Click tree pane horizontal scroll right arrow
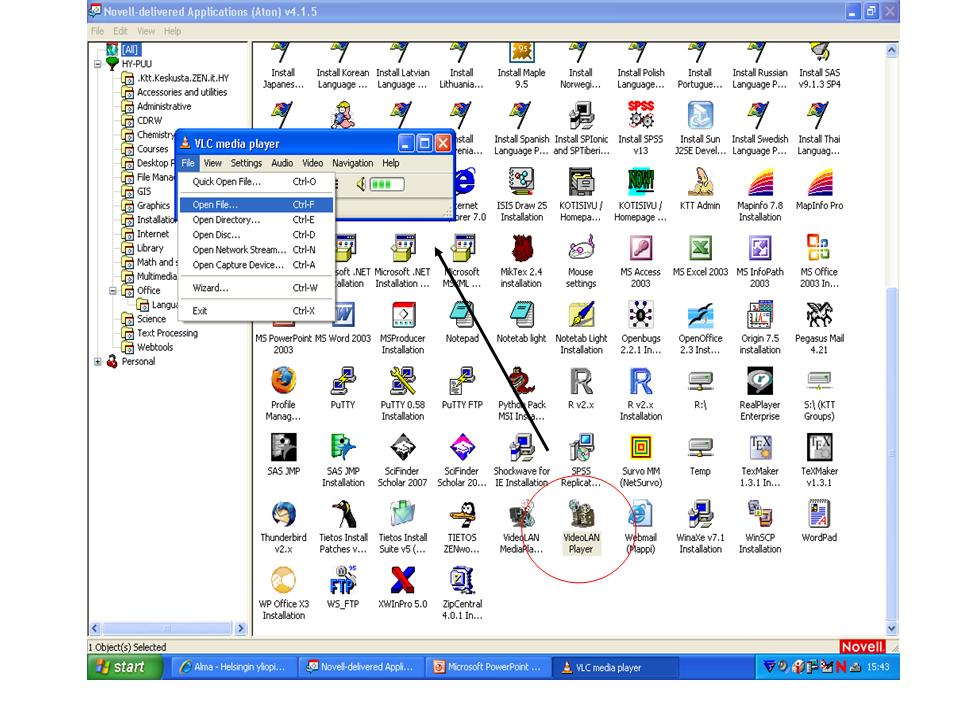960x720 pixels. tap(241, 628)
